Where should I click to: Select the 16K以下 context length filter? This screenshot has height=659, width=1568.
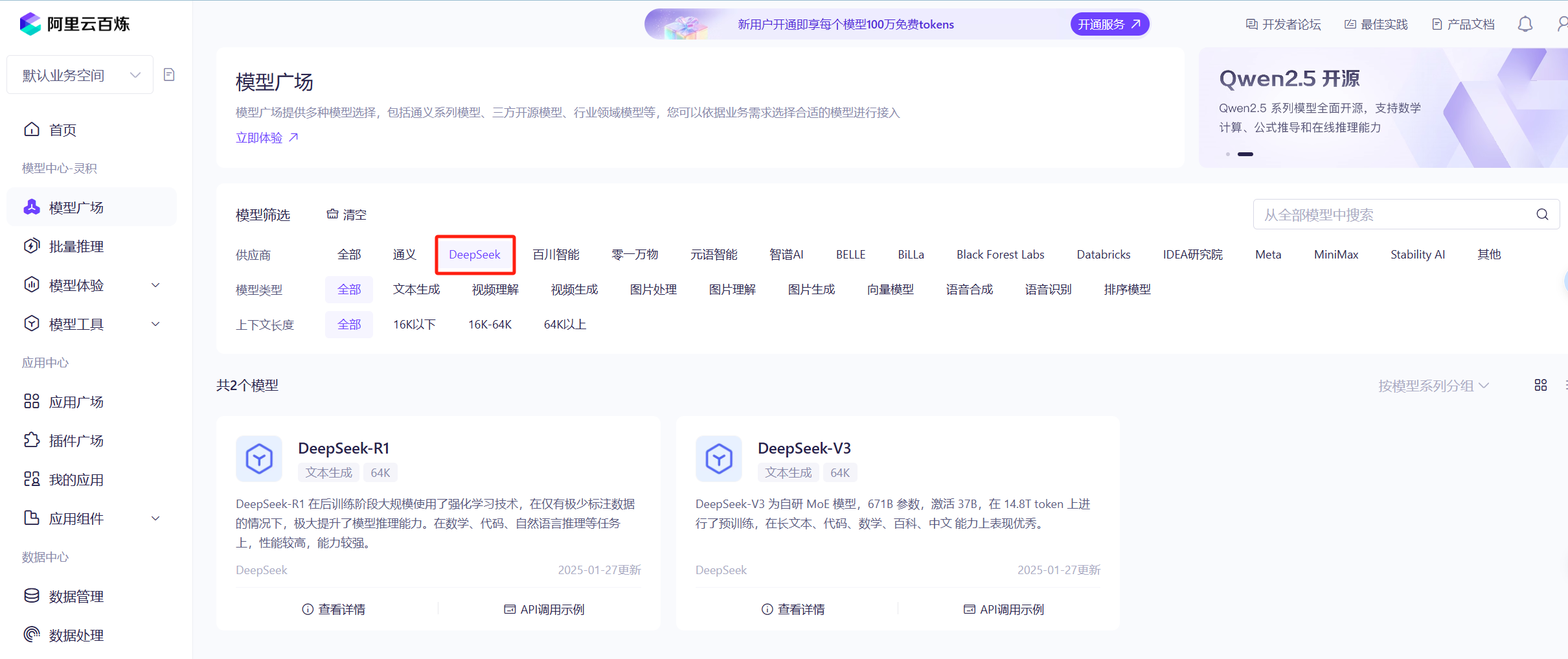[415, 325]
